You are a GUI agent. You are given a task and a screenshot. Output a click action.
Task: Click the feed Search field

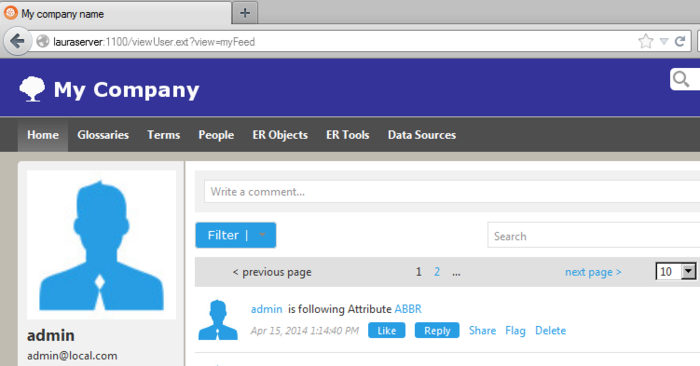(x=594, y=235)
